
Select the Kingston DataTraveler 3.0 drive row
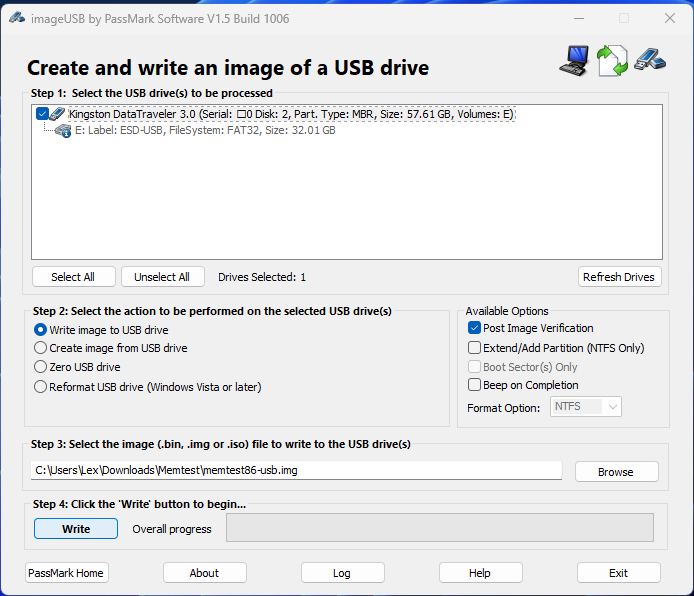(292, 114)
